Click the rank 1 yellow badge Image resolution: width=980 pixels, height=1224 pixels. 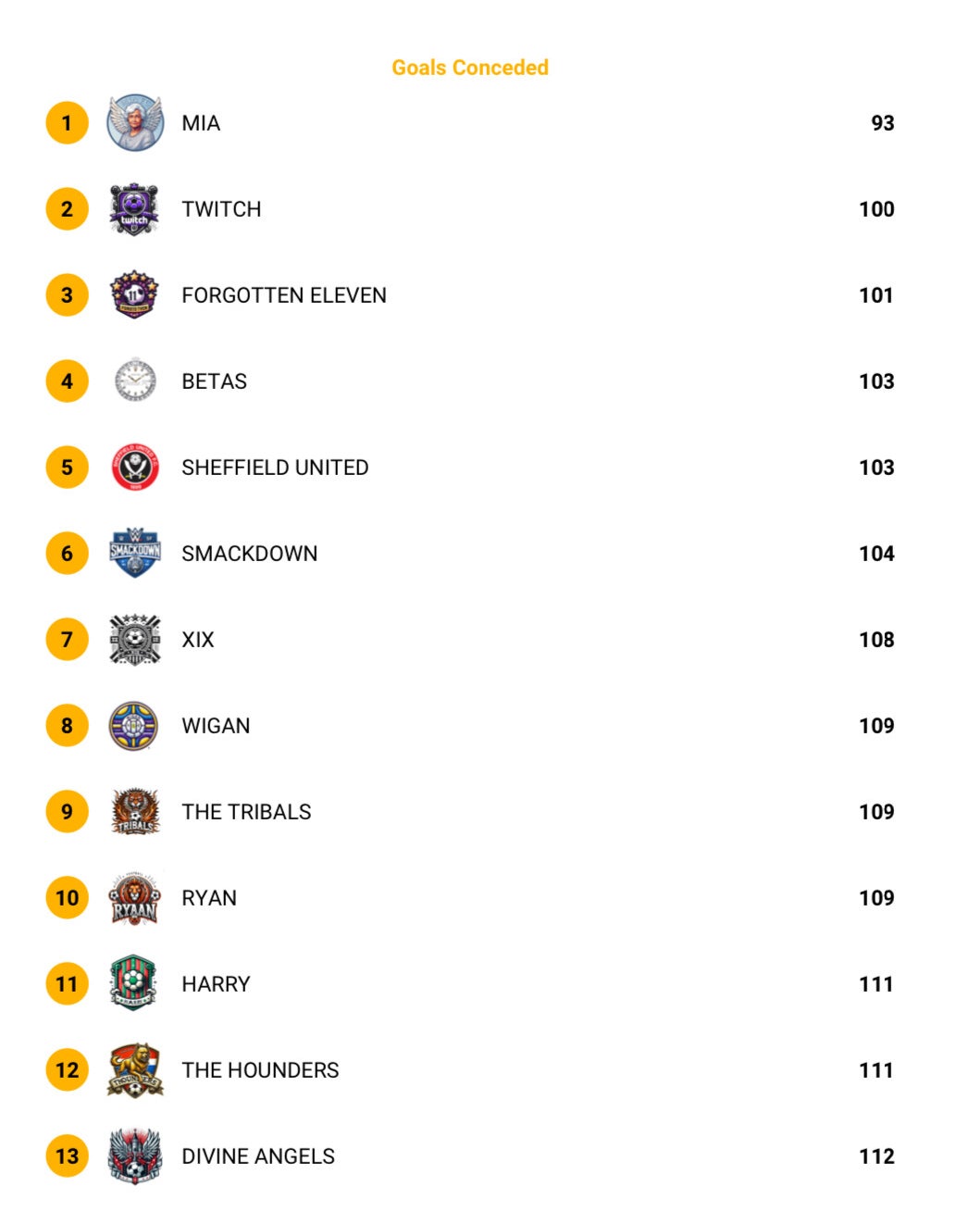(x=67, y=122)
